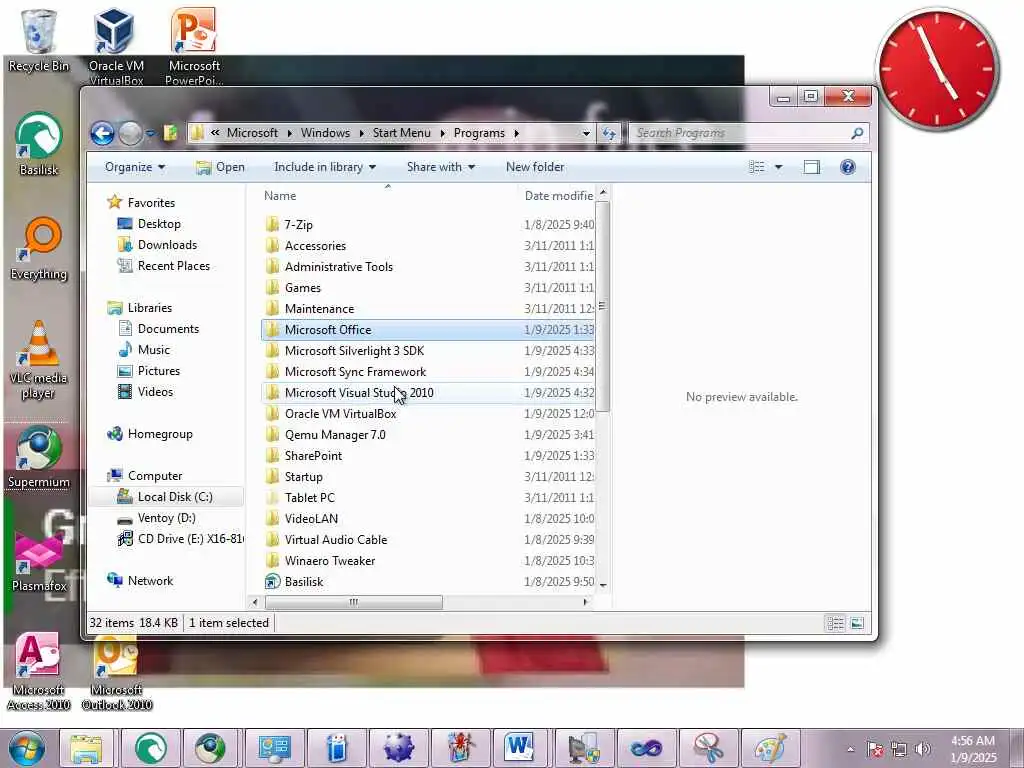Open the Organize menu
This screenshot has height=768, width=1024.
tap(135, 167)
